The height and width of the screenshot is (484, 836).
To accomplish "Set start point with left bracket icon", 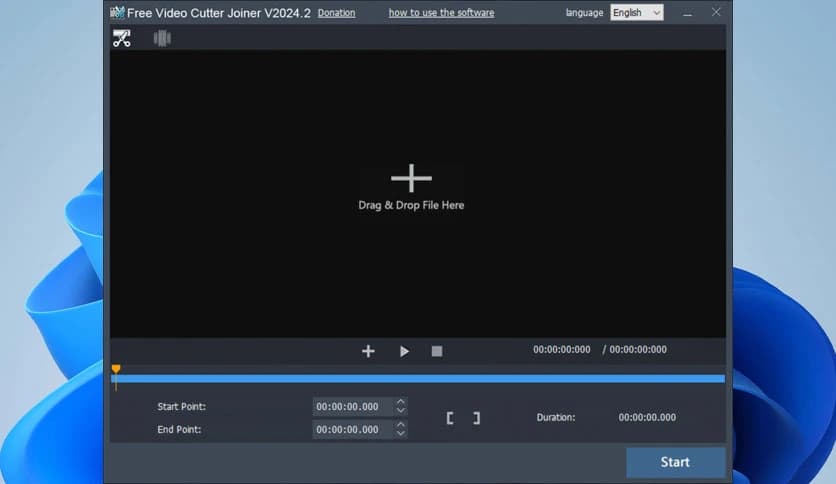I will 450,418.
